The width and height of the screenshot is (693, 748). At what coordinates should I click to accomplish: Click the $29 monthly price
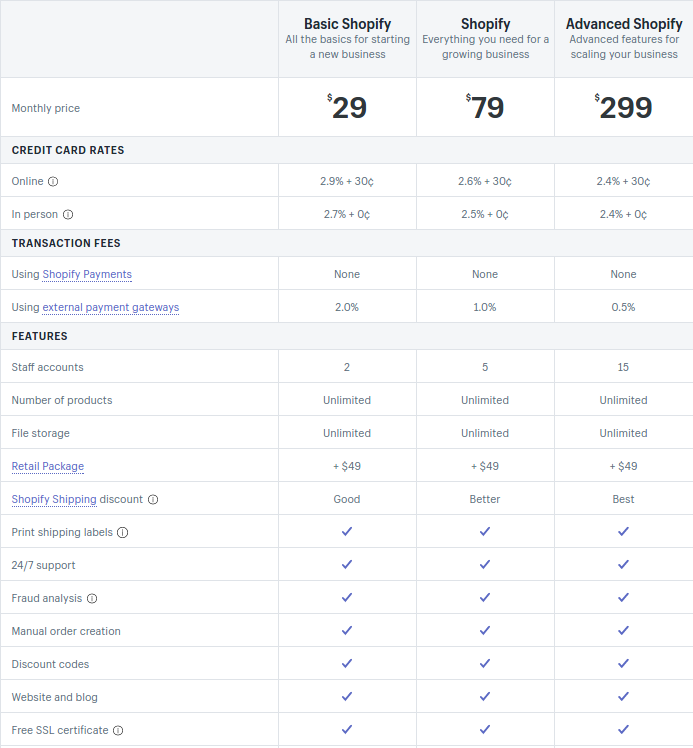tap(347, 107)
